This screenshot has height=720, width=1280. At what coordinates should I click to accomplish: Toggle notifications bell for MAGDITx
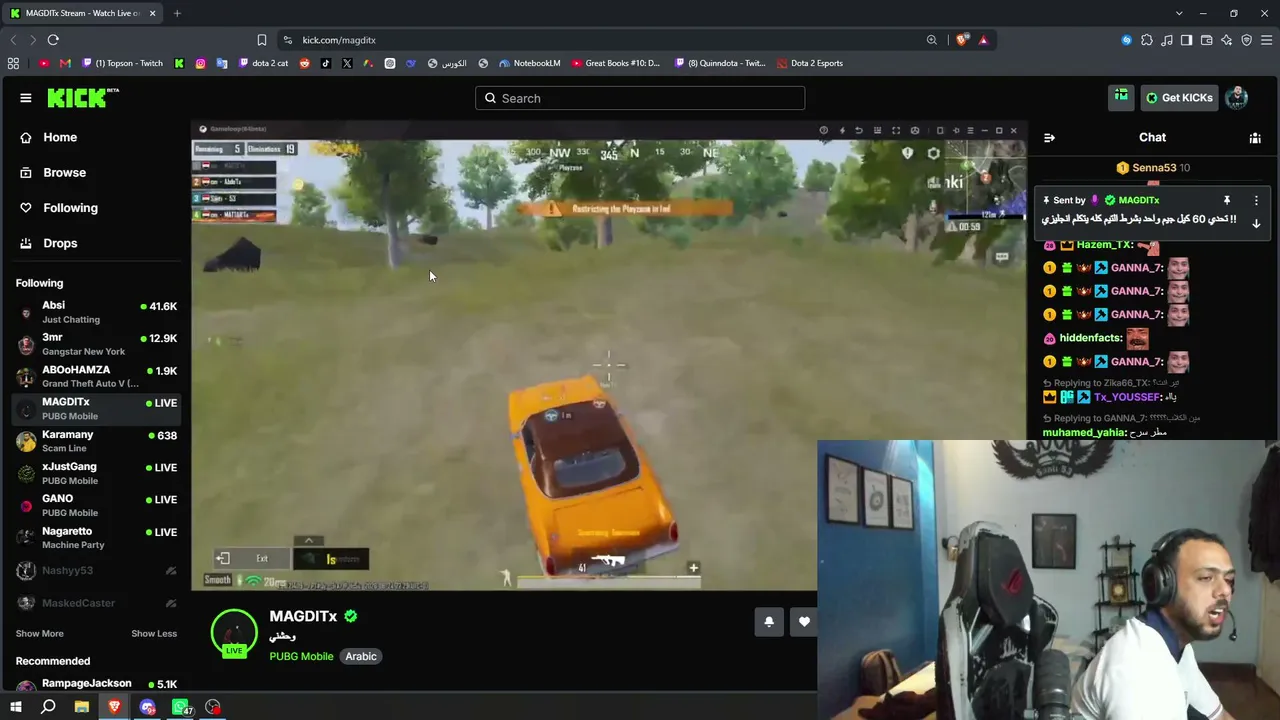click(x=769, y=622)
